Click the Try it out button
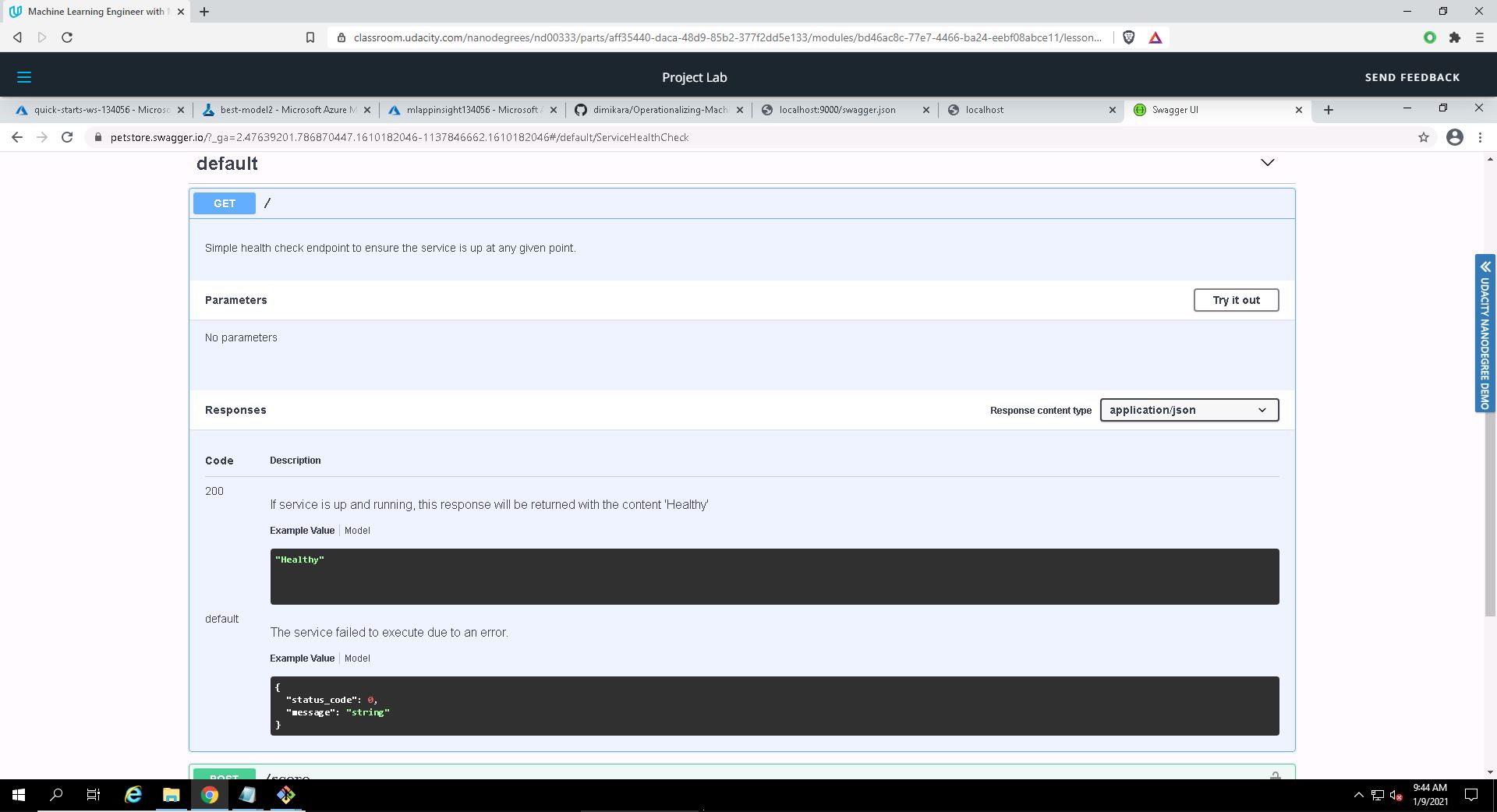 [x=1235, y=300]
